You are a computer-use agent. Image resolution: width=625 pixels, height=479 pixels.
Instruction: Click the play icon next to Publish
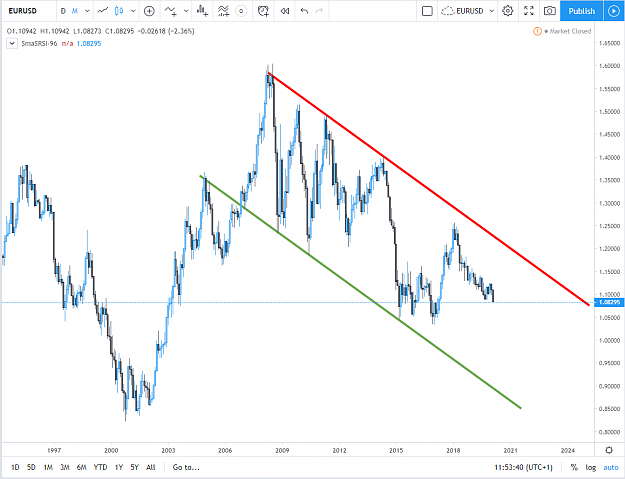pos(614,11)
